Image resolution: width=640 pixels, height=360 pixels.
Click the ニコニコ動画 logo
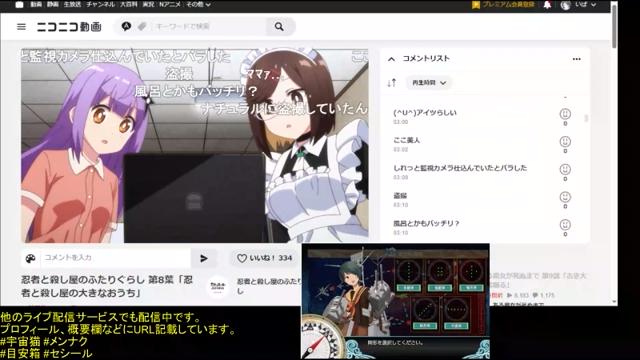[69, 27]
